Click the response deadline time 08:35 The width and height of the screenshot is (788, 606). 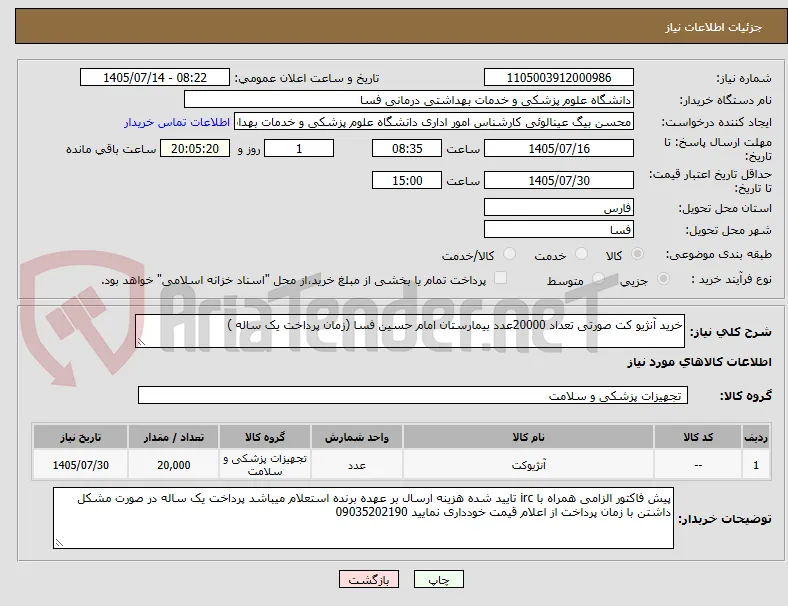click(x=407, y=148)
